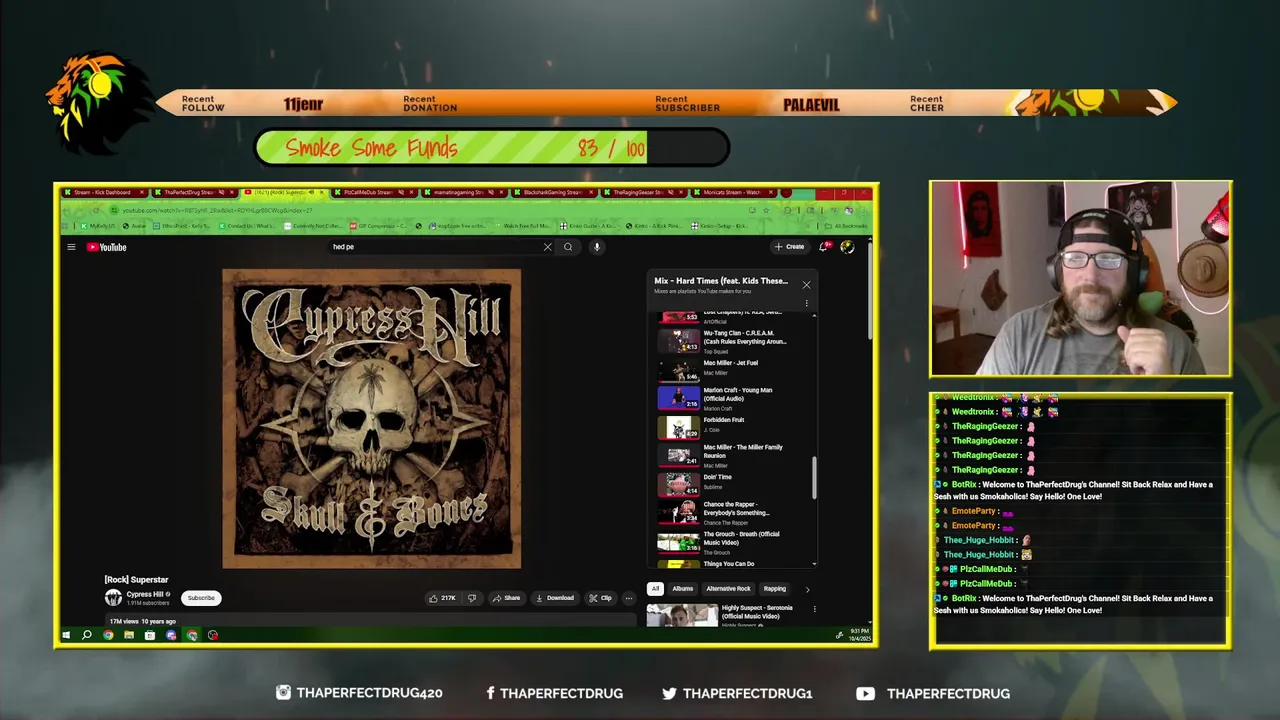The image size is (1280, 720).
Task: Clear the search box with the X icon
Action: 547,247
